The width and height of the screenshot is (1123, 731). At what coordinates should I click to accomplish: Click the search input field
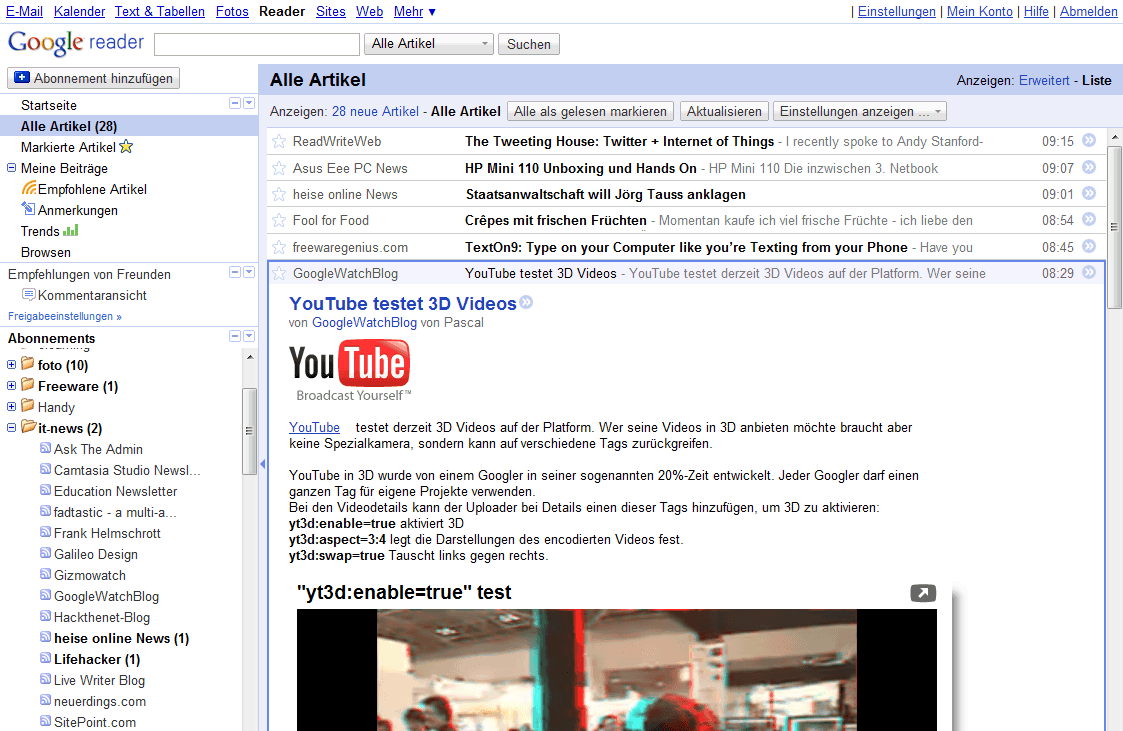pos(257,44)
